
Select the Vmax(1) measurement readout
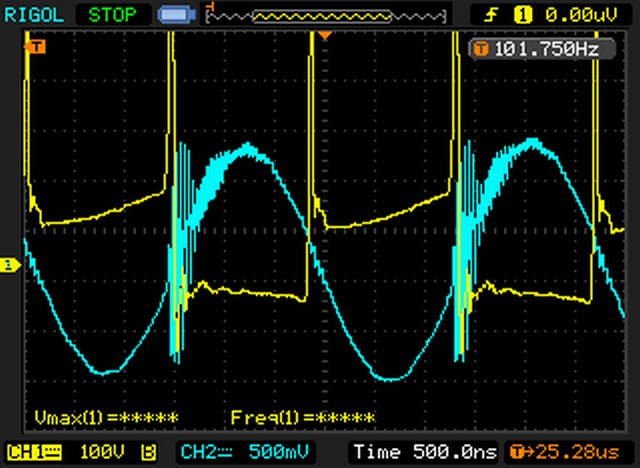point(106,417)
